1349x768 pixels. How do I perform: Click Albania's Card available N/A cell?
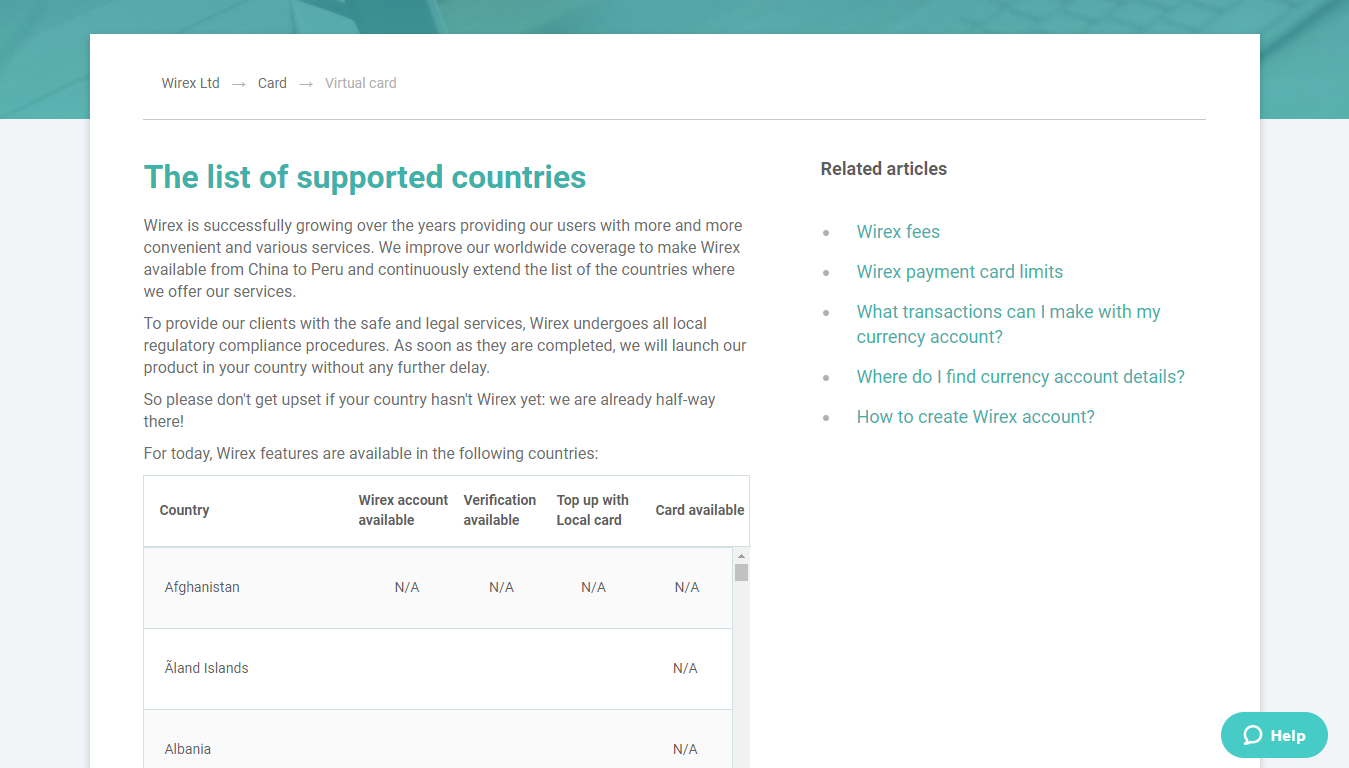point(685,749)
